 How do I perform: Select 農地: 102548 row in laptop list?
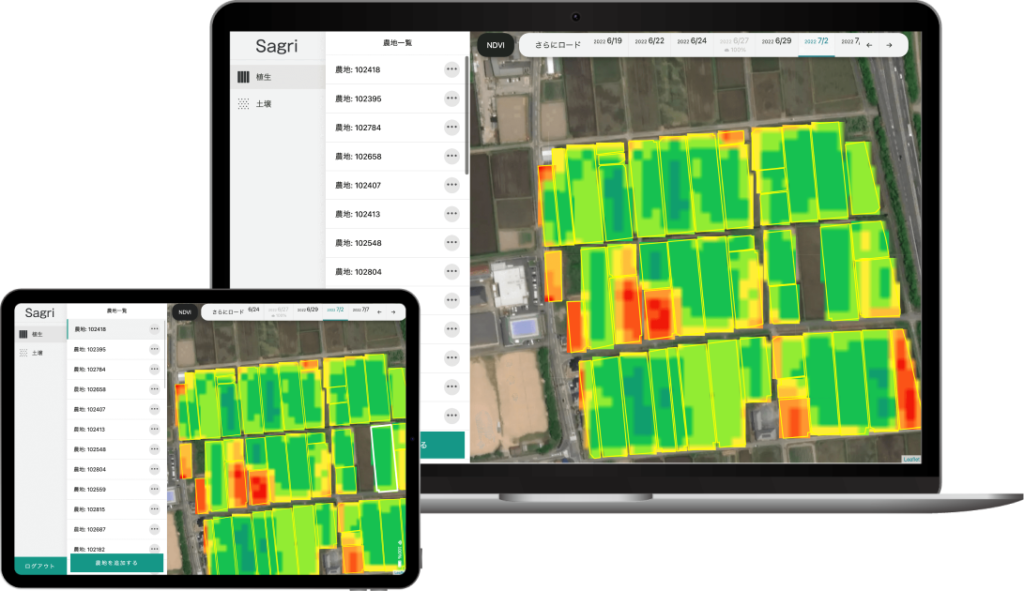point(397,242)
